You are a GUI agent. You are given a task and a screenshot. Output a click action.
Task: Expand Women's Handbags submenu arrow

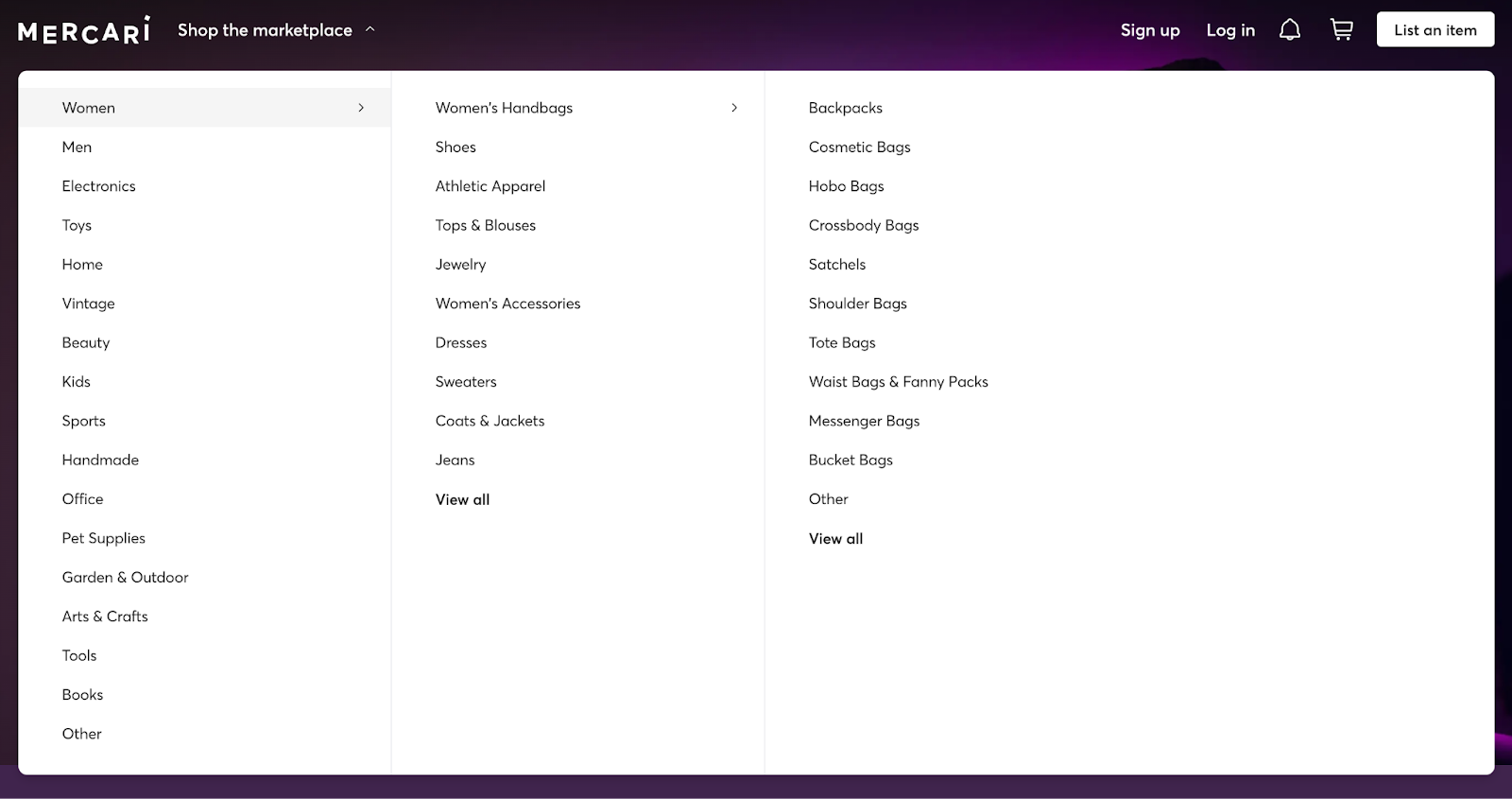(x=734, y=108)
